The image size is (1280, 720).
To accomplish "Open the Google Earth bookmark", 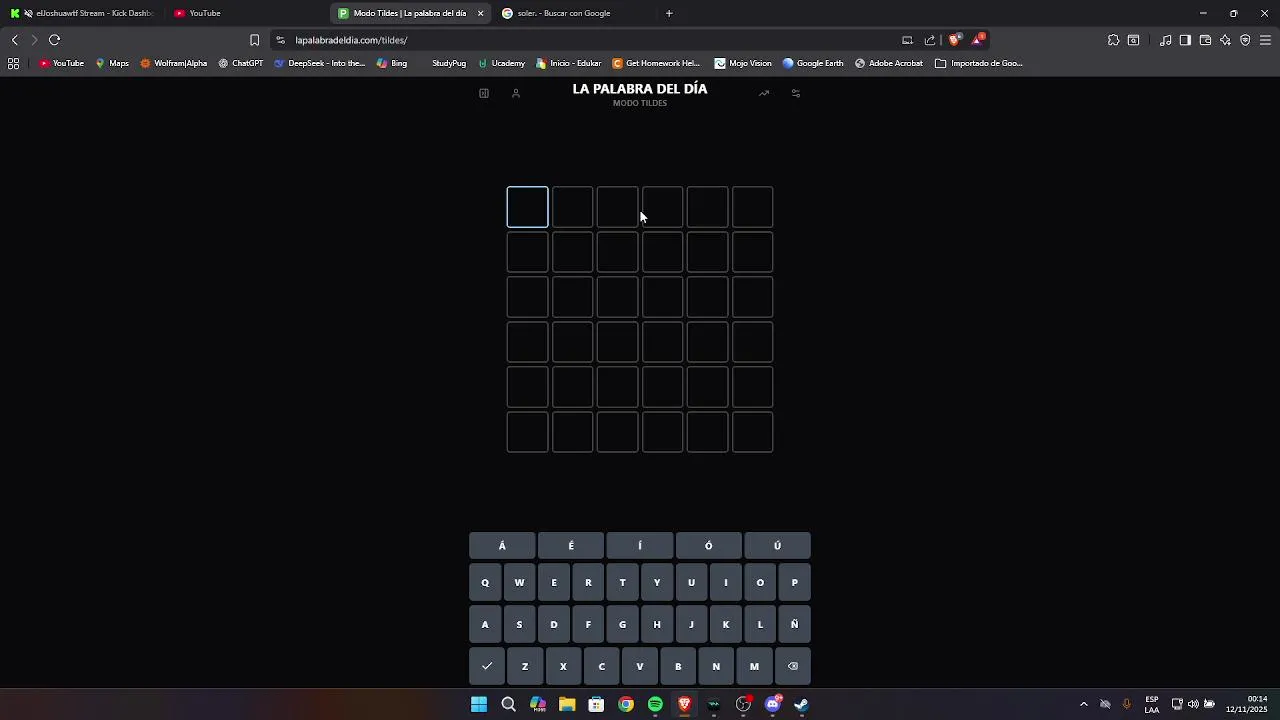I will point(813,63).
